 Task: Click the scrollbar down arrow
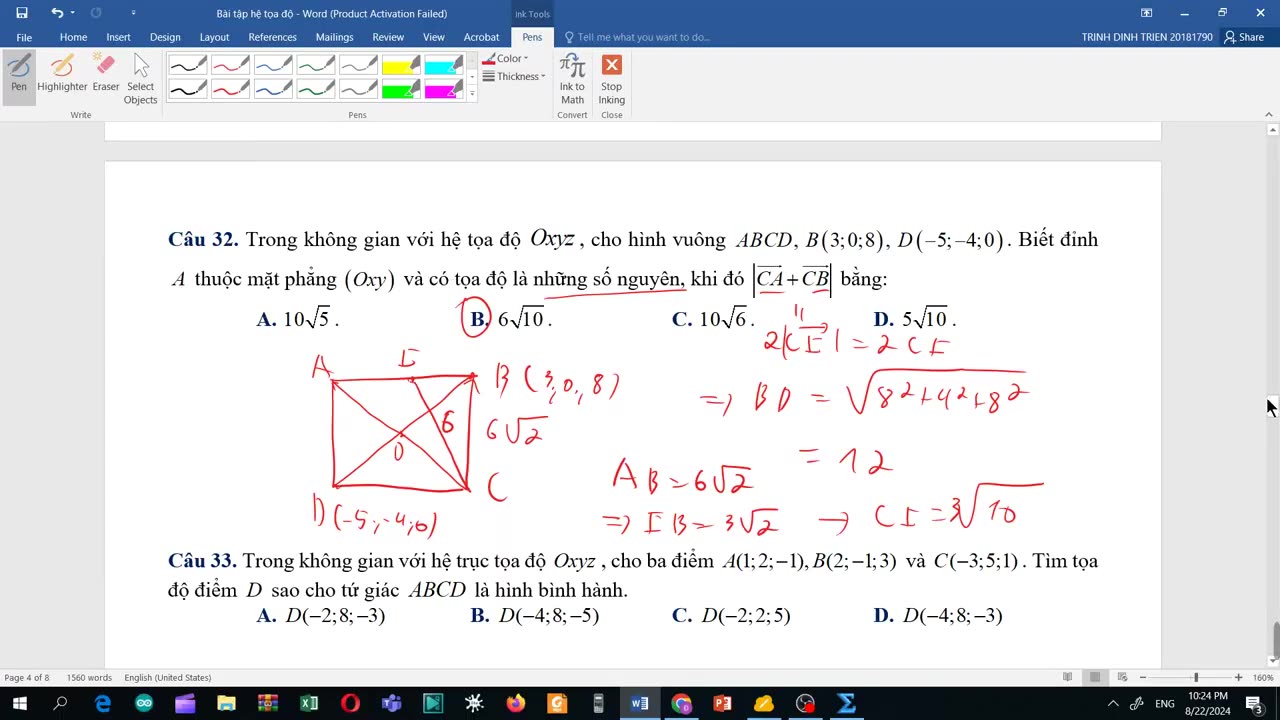coord(1273,660)
